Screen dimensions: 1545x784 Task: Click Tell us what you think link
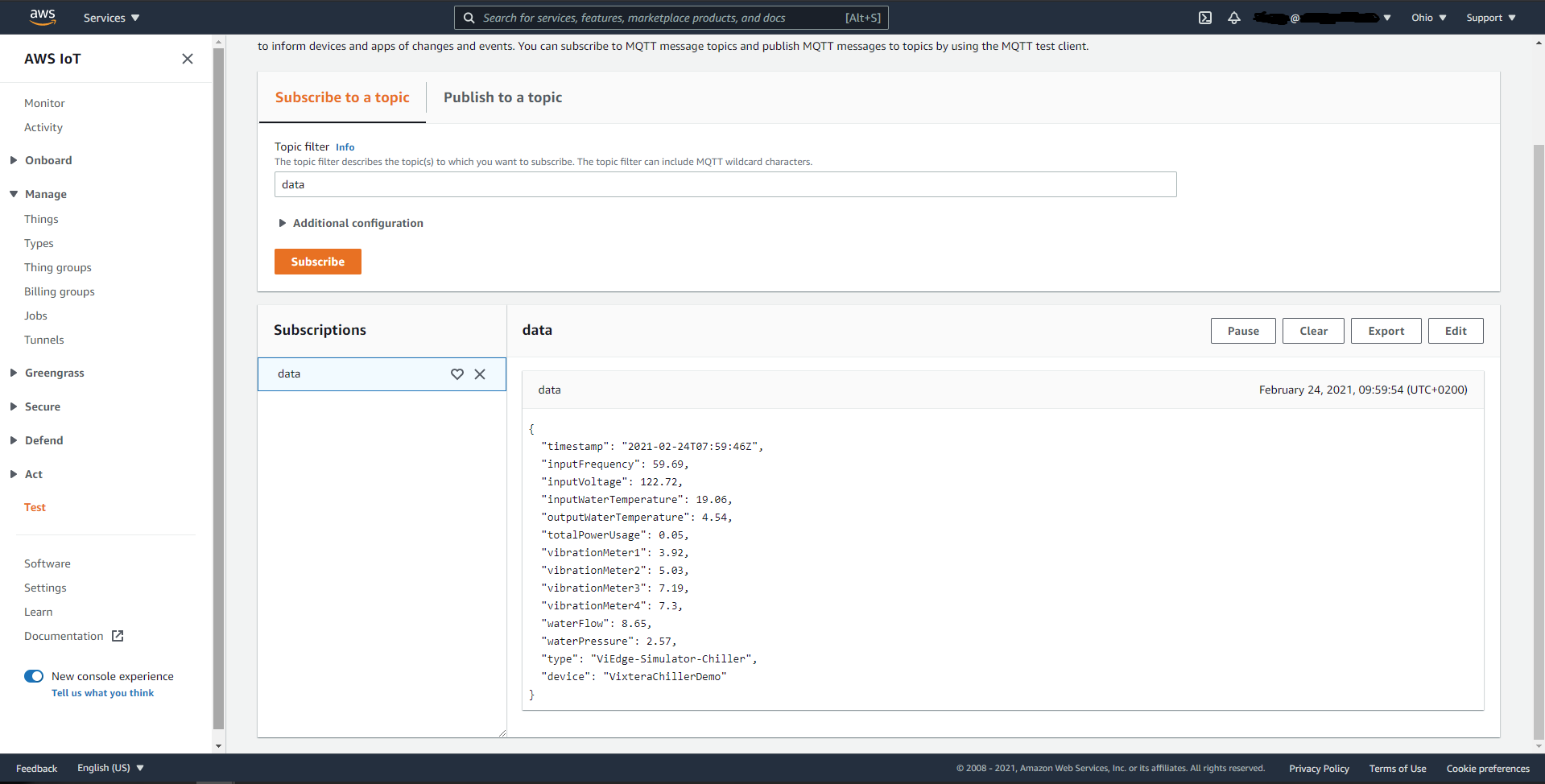click(103, 693)
